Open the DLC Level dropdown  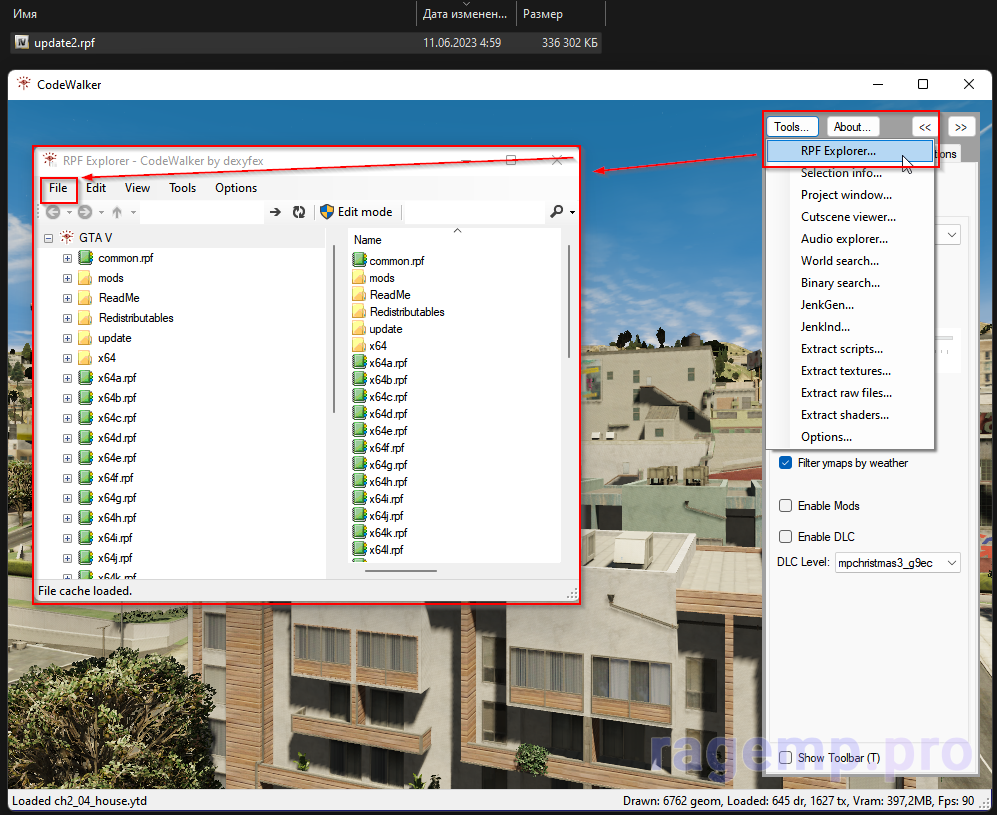(x=896, y=563)
